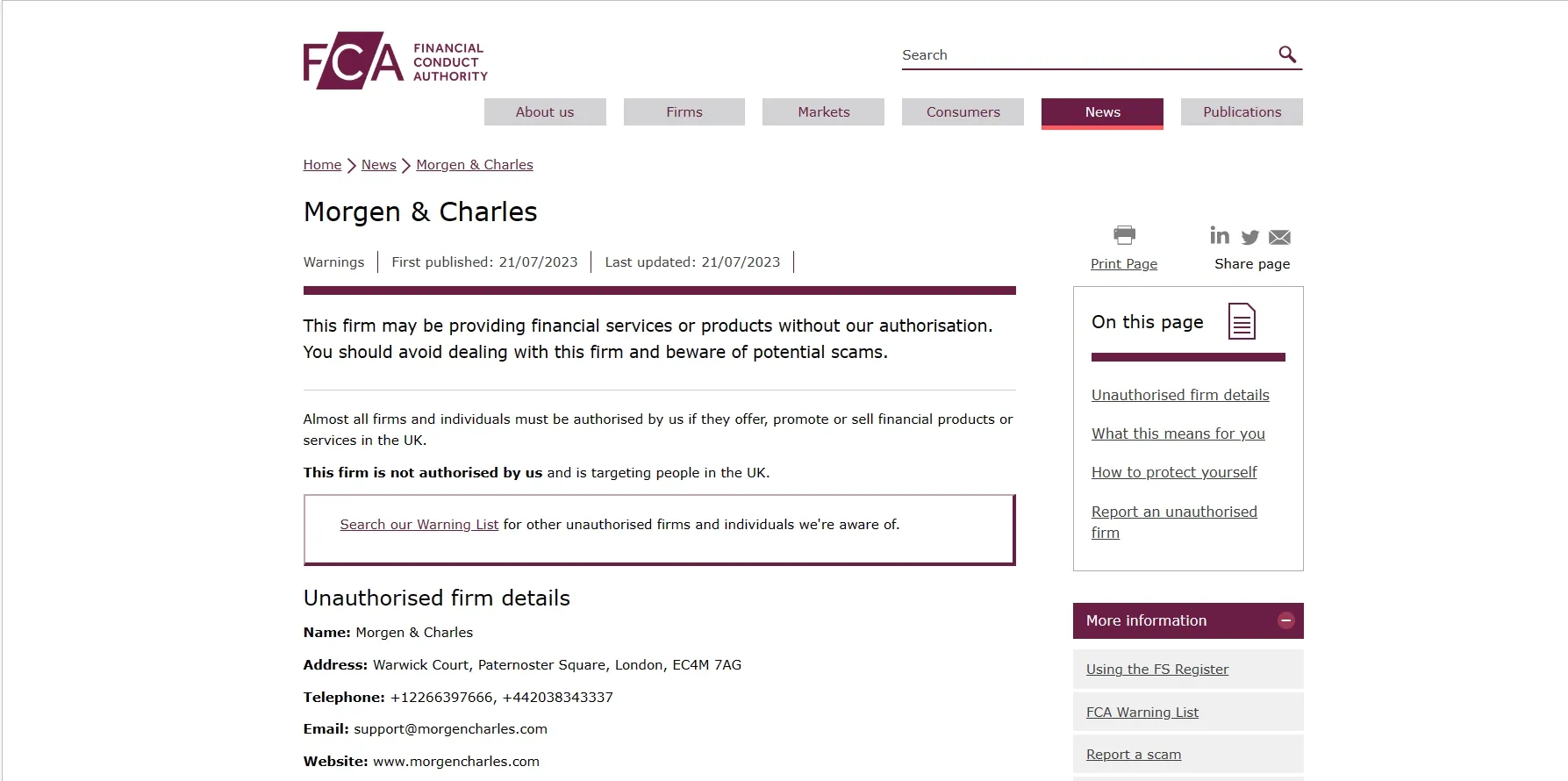1568x781 pixels.
Task: Click the FCA logo
Action: (395, 61)
